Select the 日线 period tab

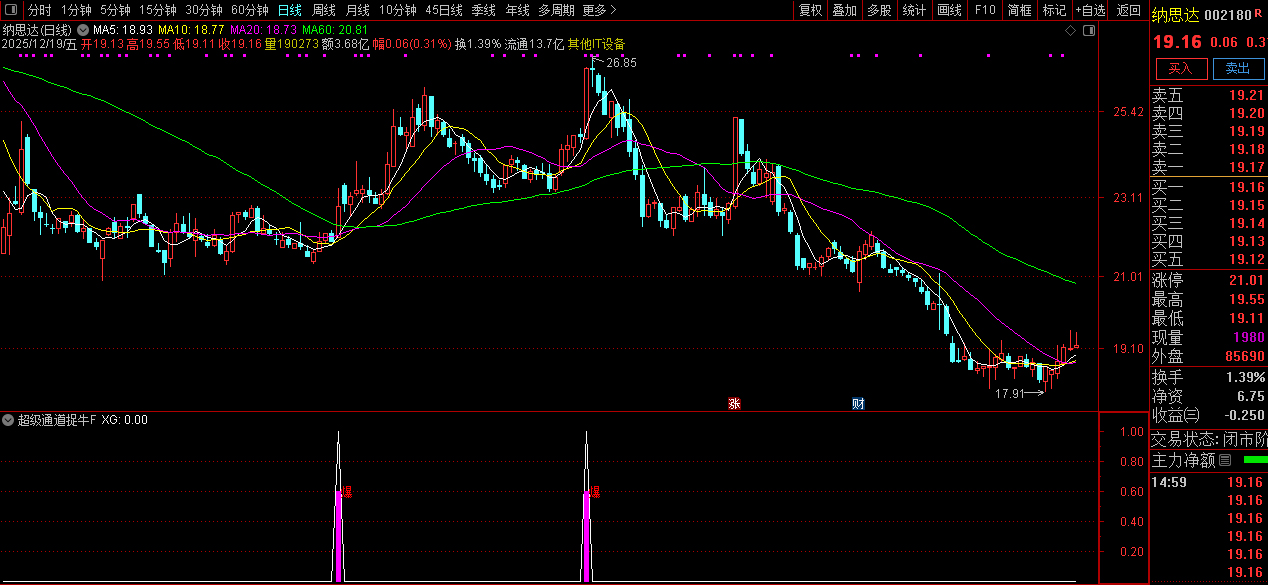289,10
